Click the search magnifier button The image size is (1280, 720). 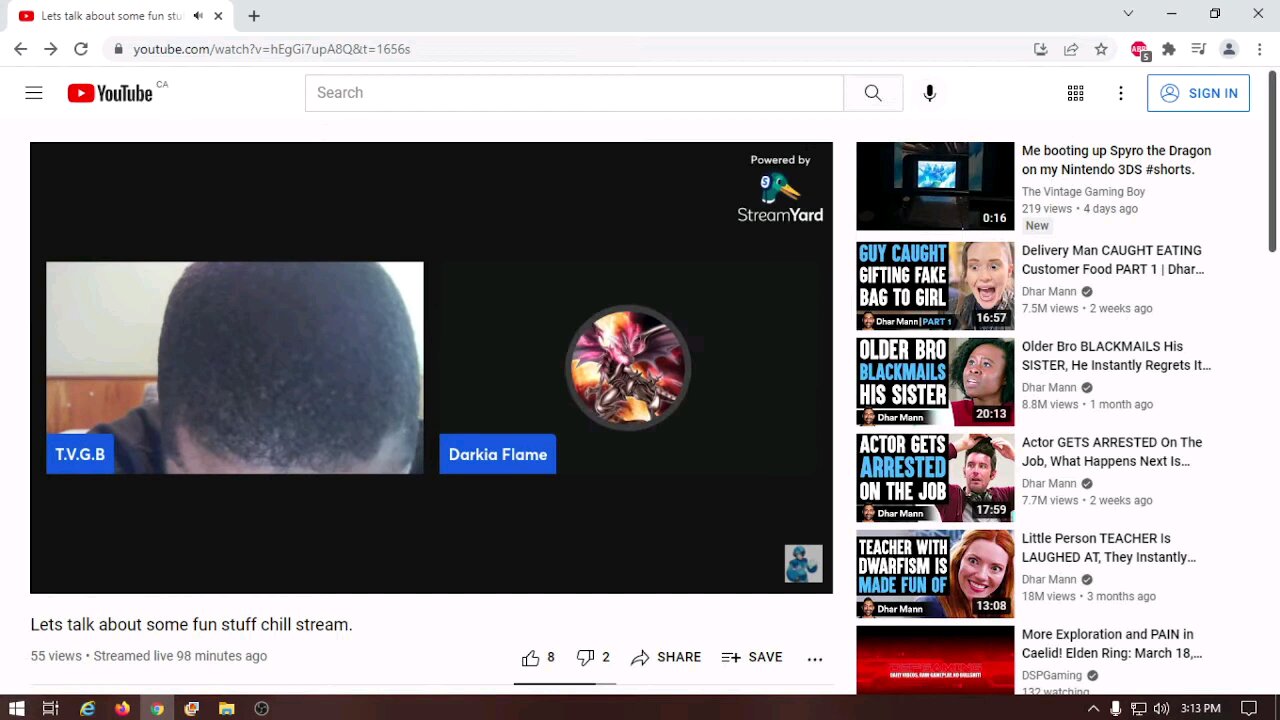click(873, 93)
